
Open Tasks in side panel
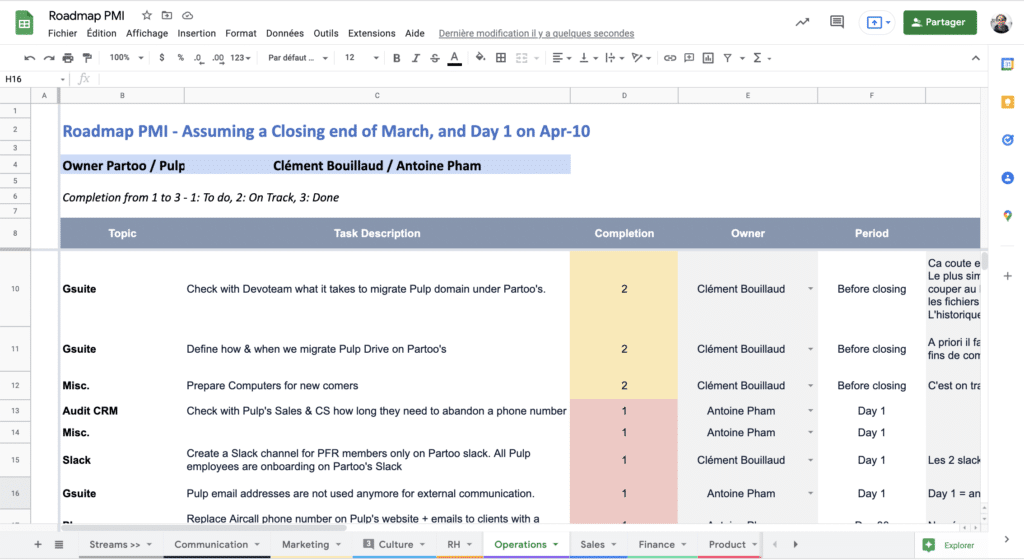coord(1008,140)
